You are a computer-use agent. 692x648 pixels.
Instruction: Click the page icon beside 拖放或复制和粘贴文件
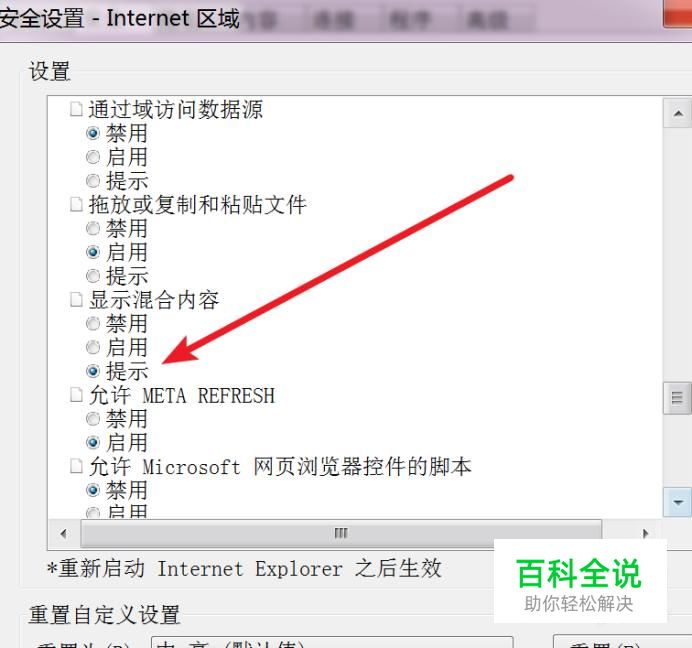(x=76, y=204)
